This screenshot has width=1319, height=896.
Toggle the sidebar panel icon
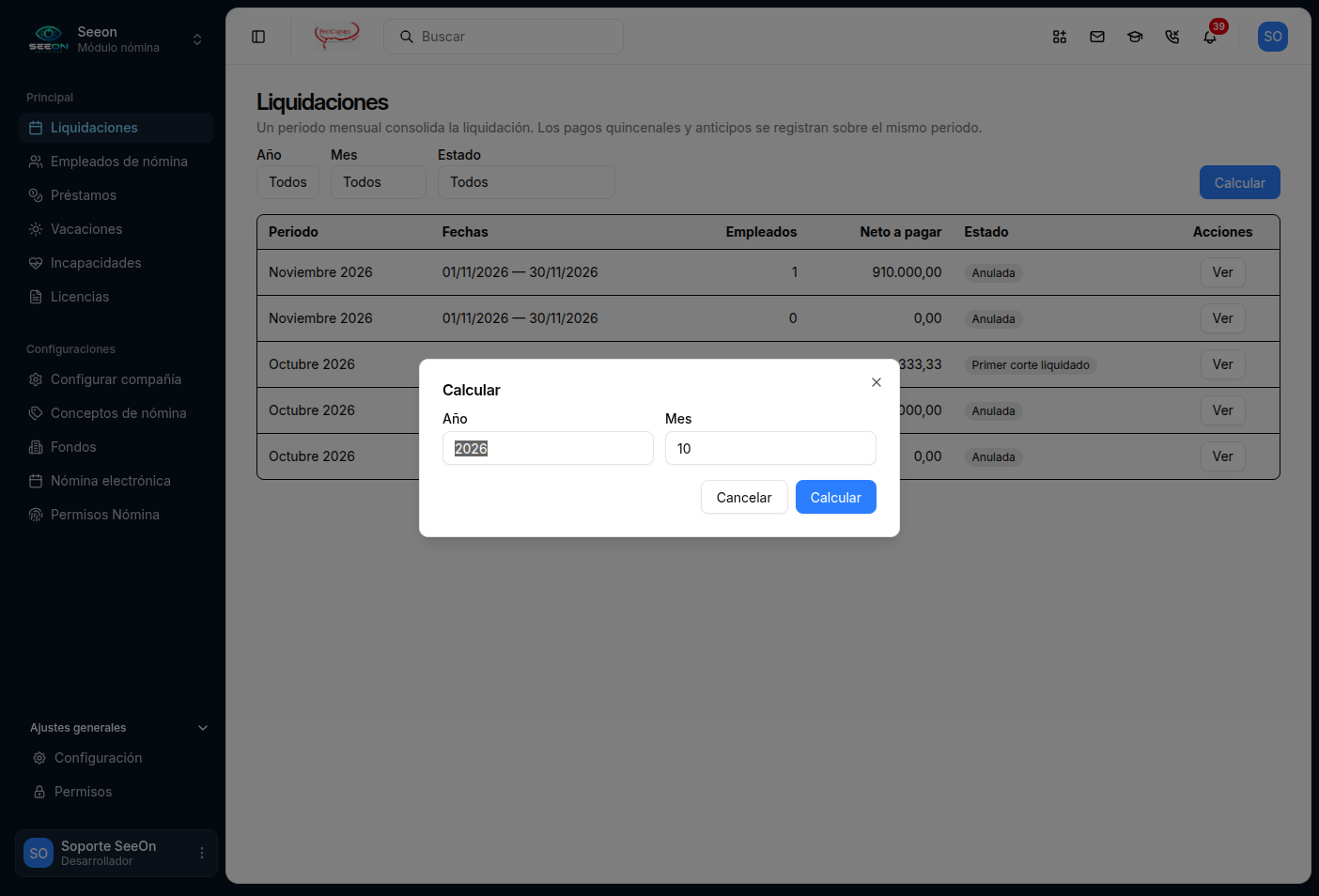[x=258, y=37]
